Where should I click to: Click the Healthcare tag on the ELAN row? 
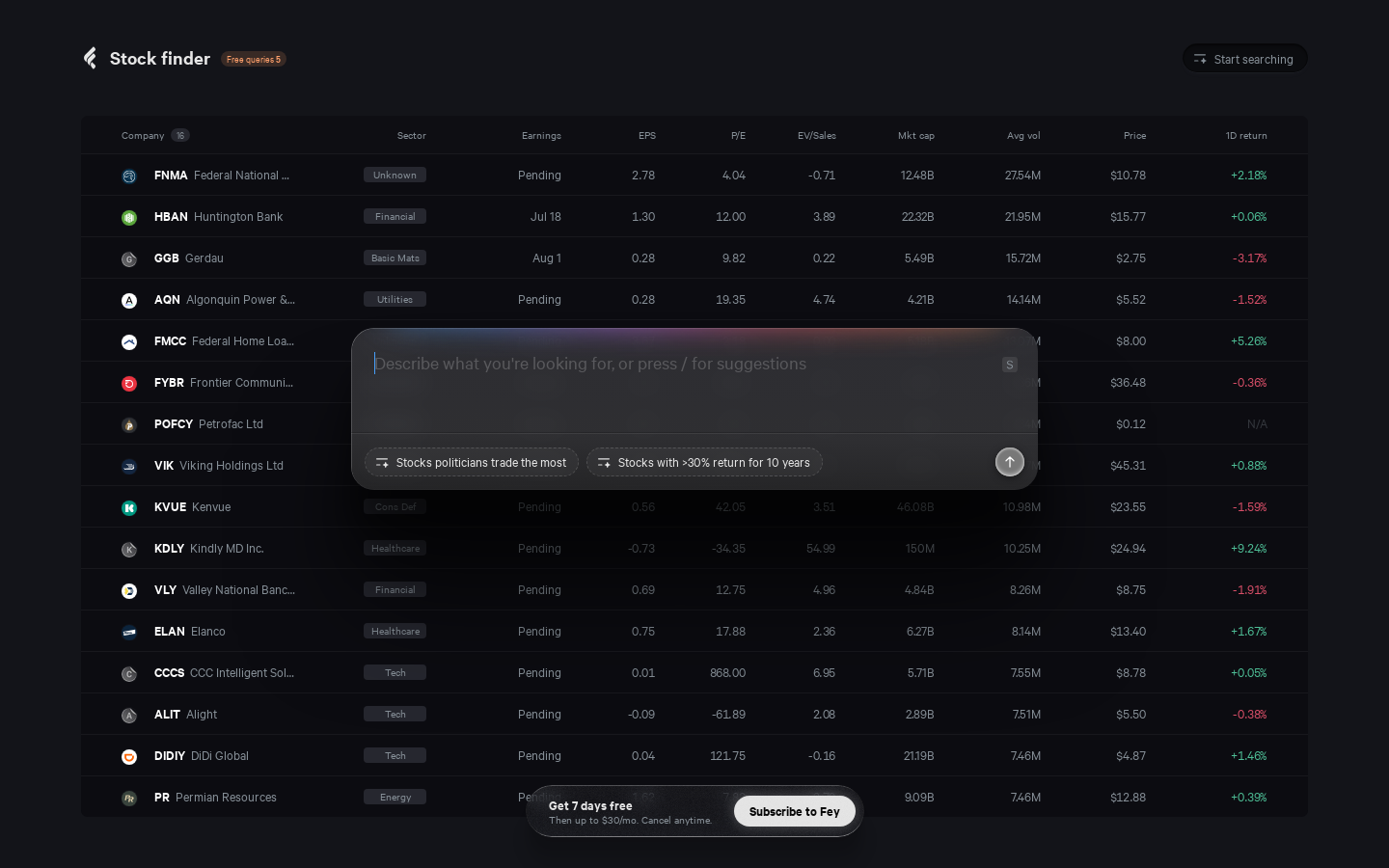[x=395, y=632]
